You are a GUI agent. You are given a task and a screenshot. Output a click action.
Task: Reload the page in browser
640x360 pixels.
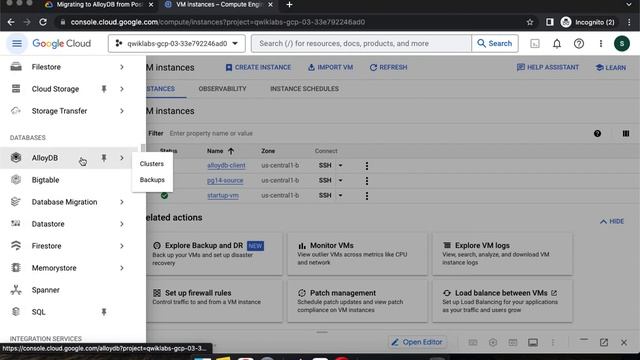pyautogui.click(x=43, y=22)
